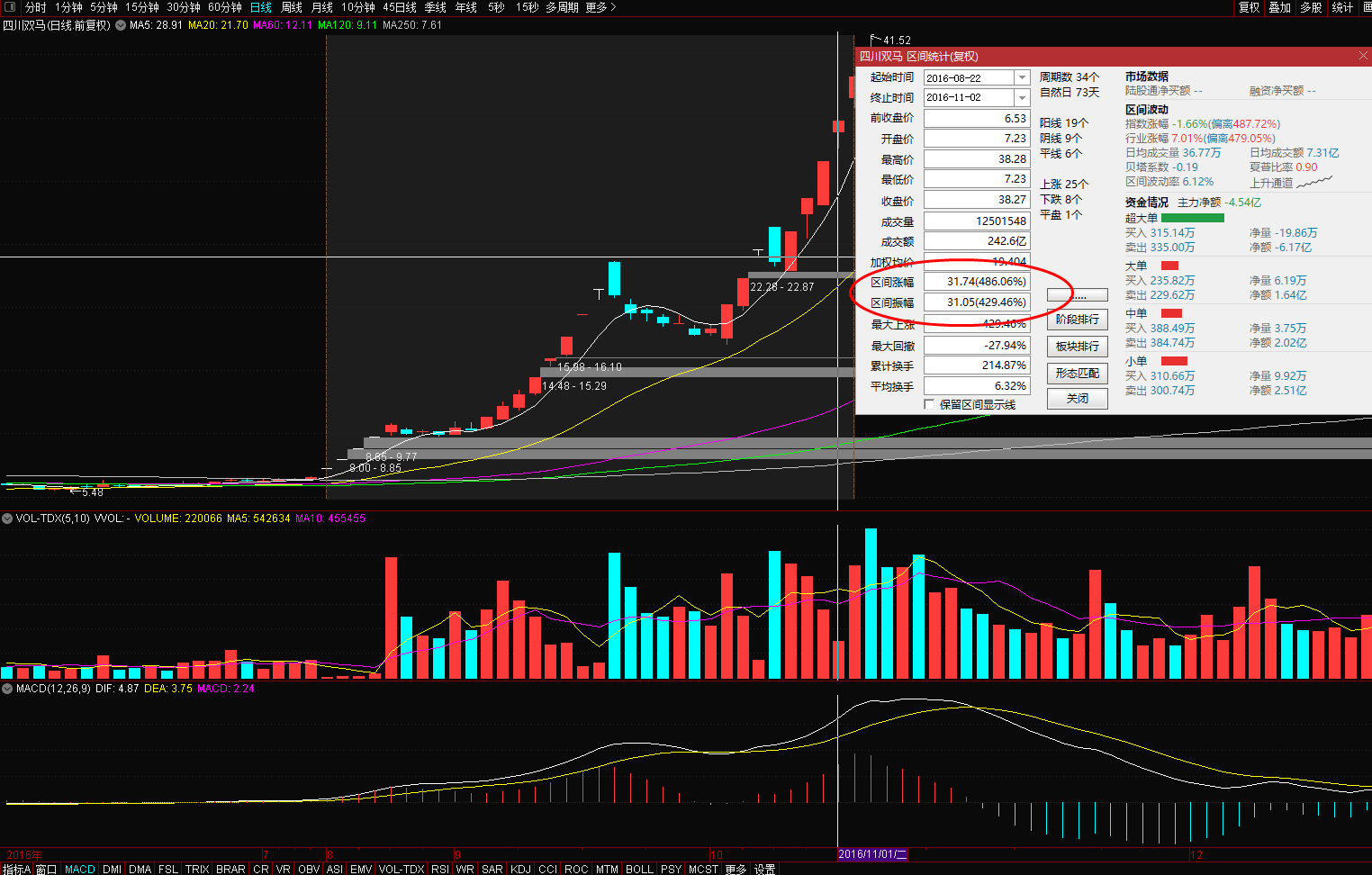Image resolution: width=1372 pixels, height=875 pixels.
Task: Click the 最大回撤 value field -27.94%
Action: (x=977, y=346)
